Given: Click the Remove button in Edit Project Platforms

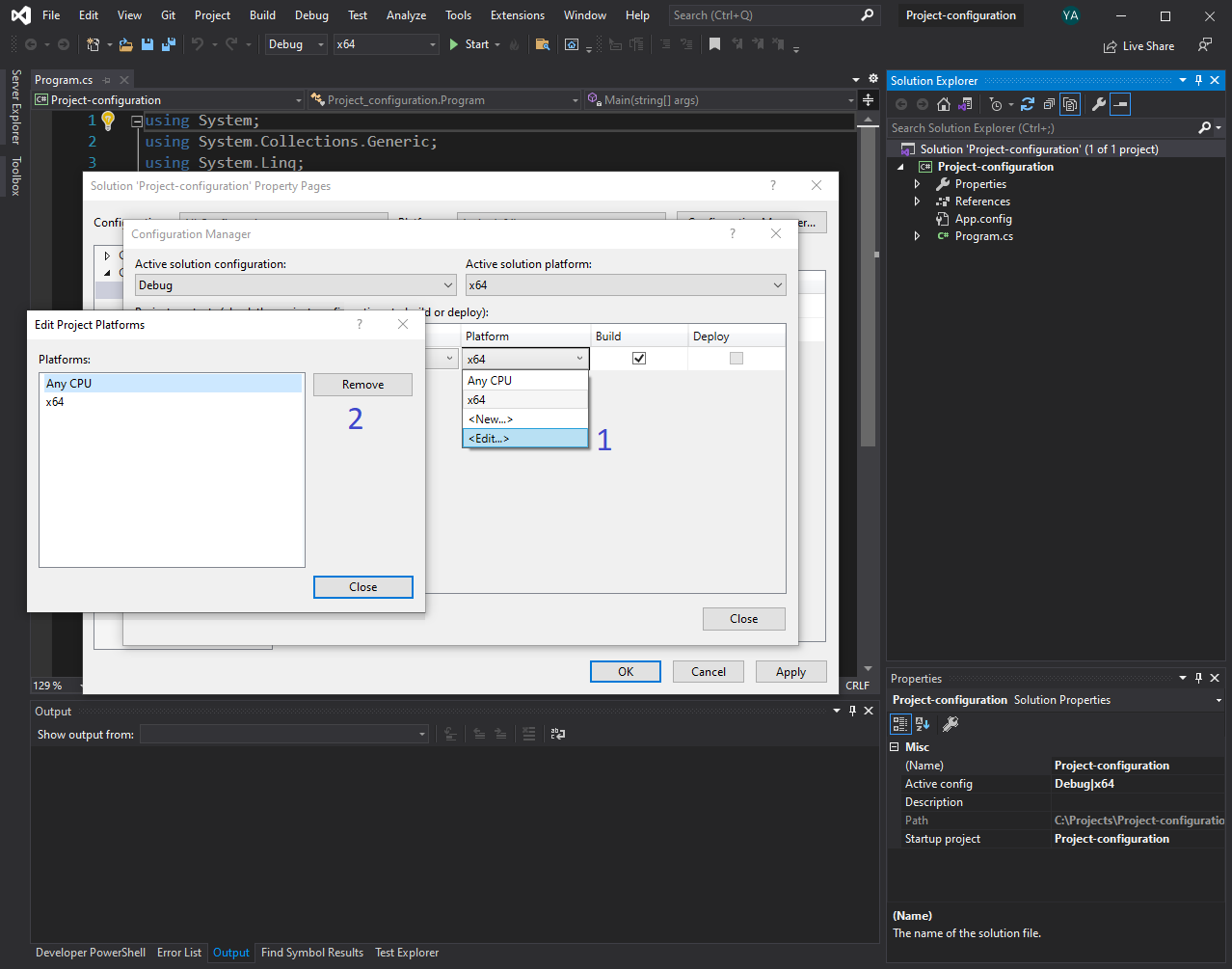Looking at the screenshot, I should tap(362, 384).
